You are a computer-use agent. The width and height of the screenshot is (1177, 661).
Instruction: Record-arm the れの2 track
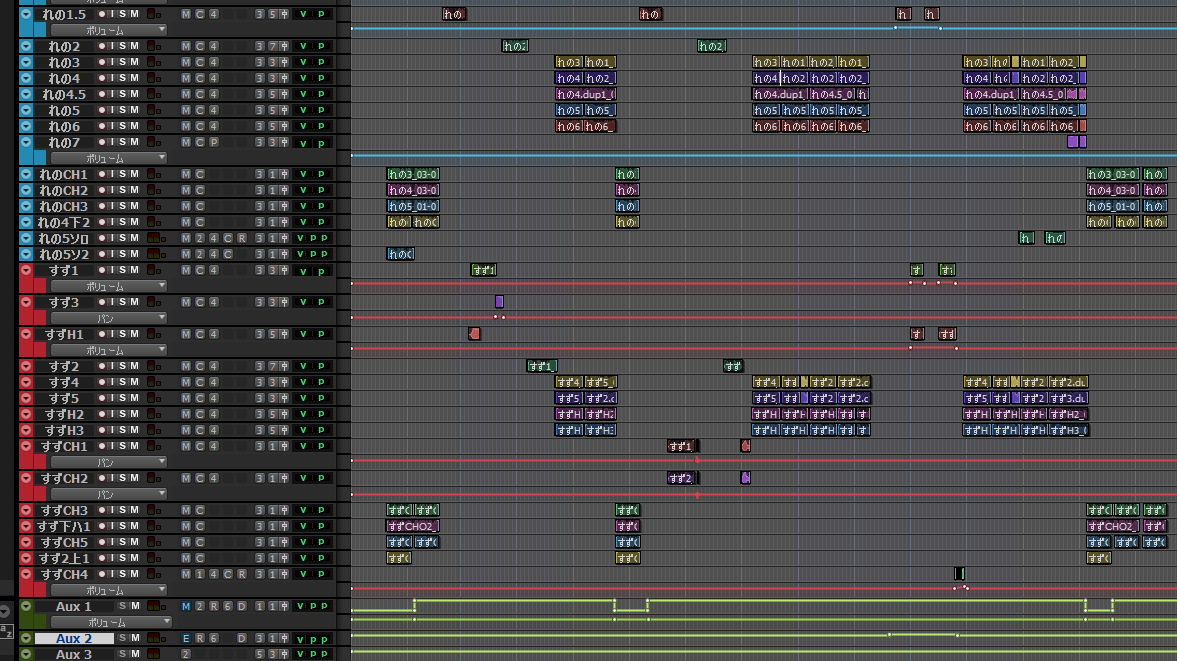(101, 46)
